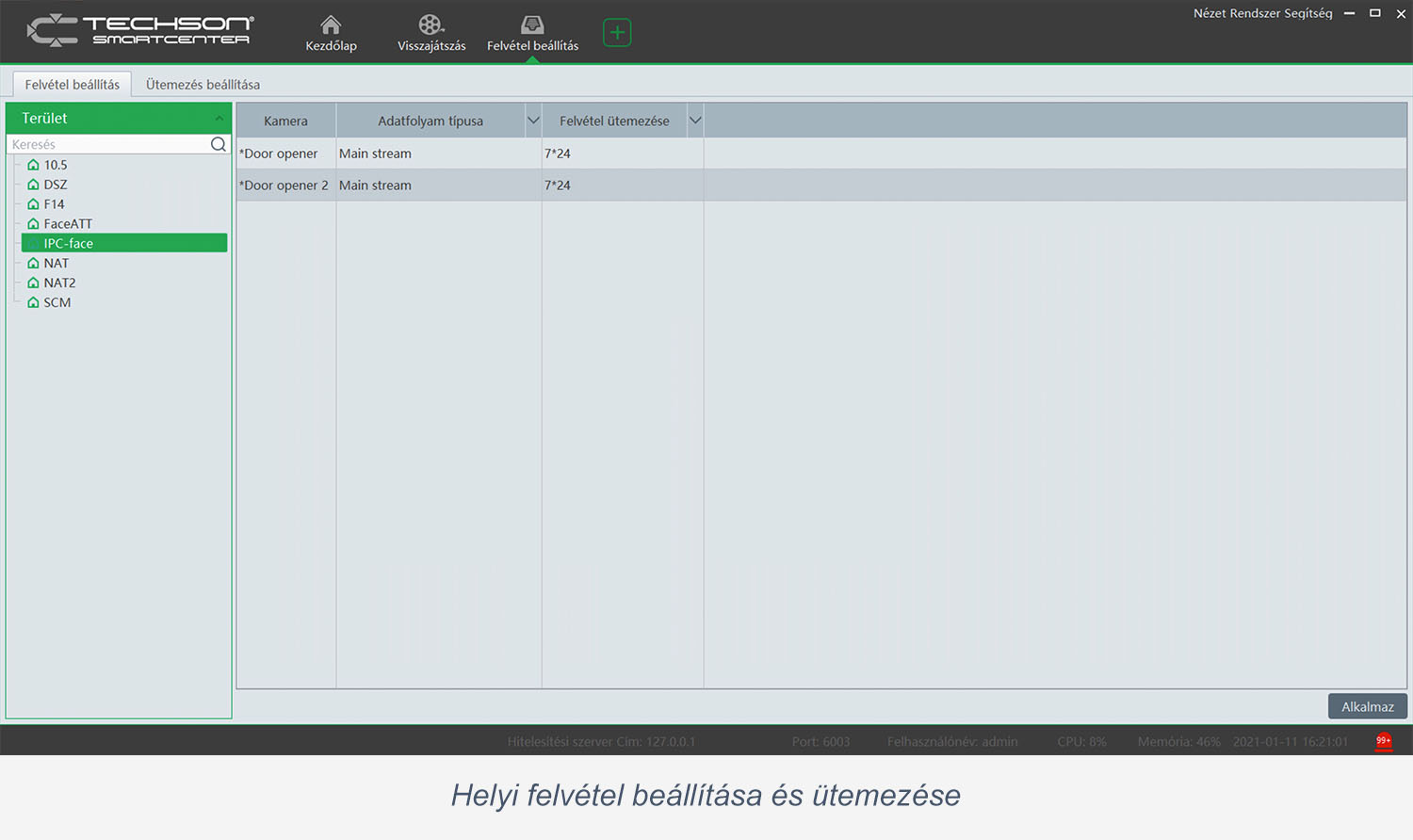
Task: Open the Kezdőlap home icon
Action: (x=331, y=25)
